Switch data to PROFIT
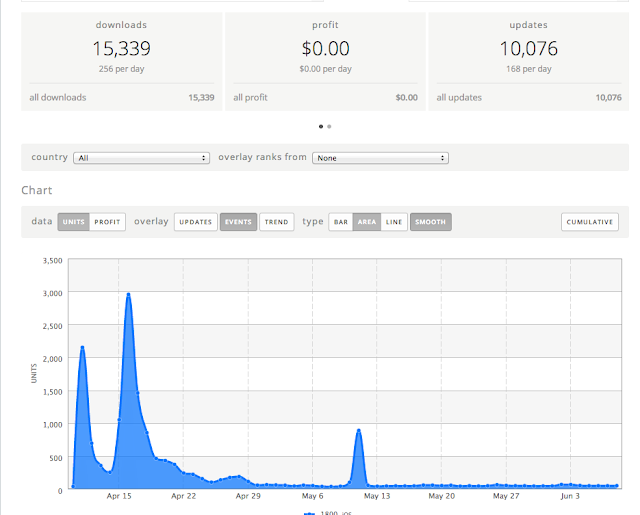640x515 pixels. point(107,222)
